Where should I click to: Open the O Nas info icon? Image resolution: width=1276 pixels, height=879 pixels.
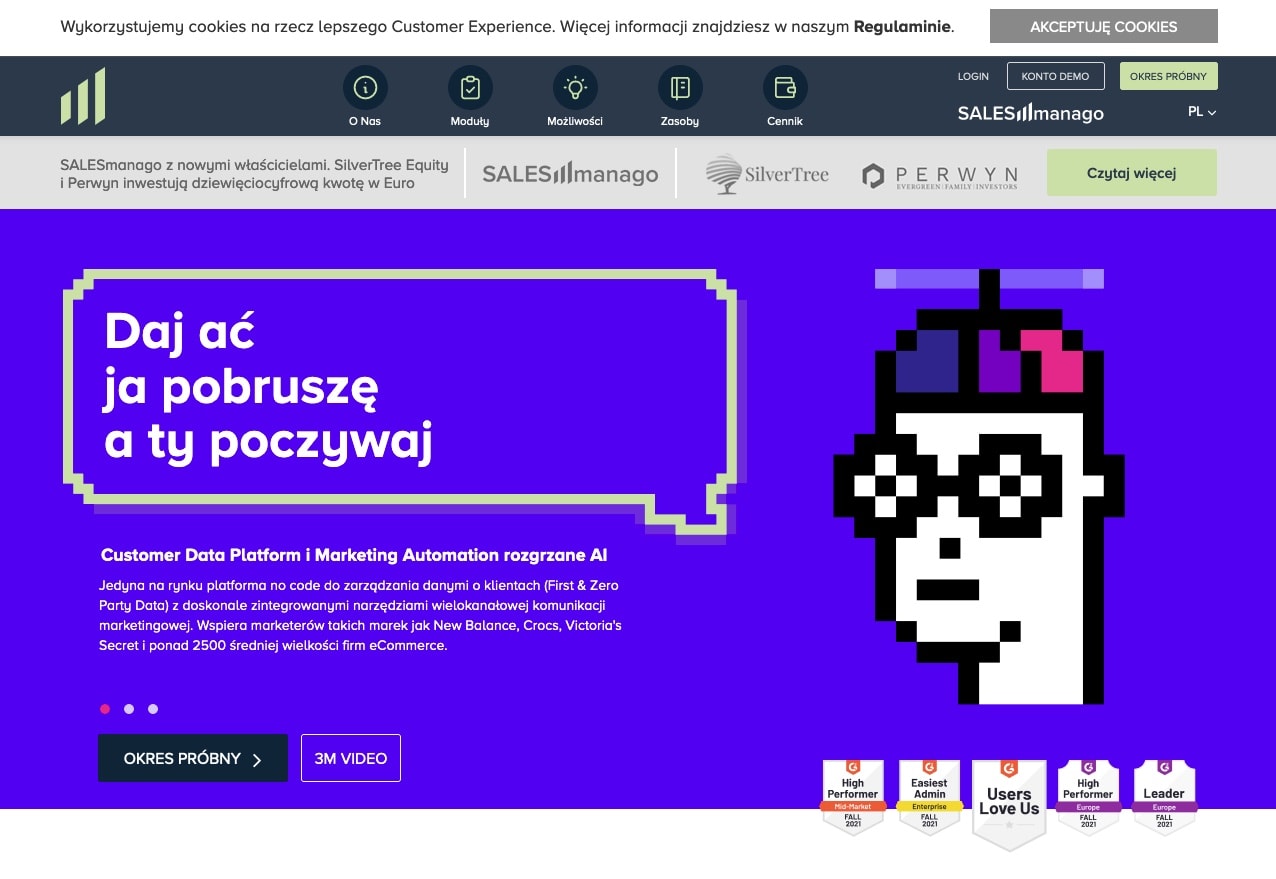365,88
